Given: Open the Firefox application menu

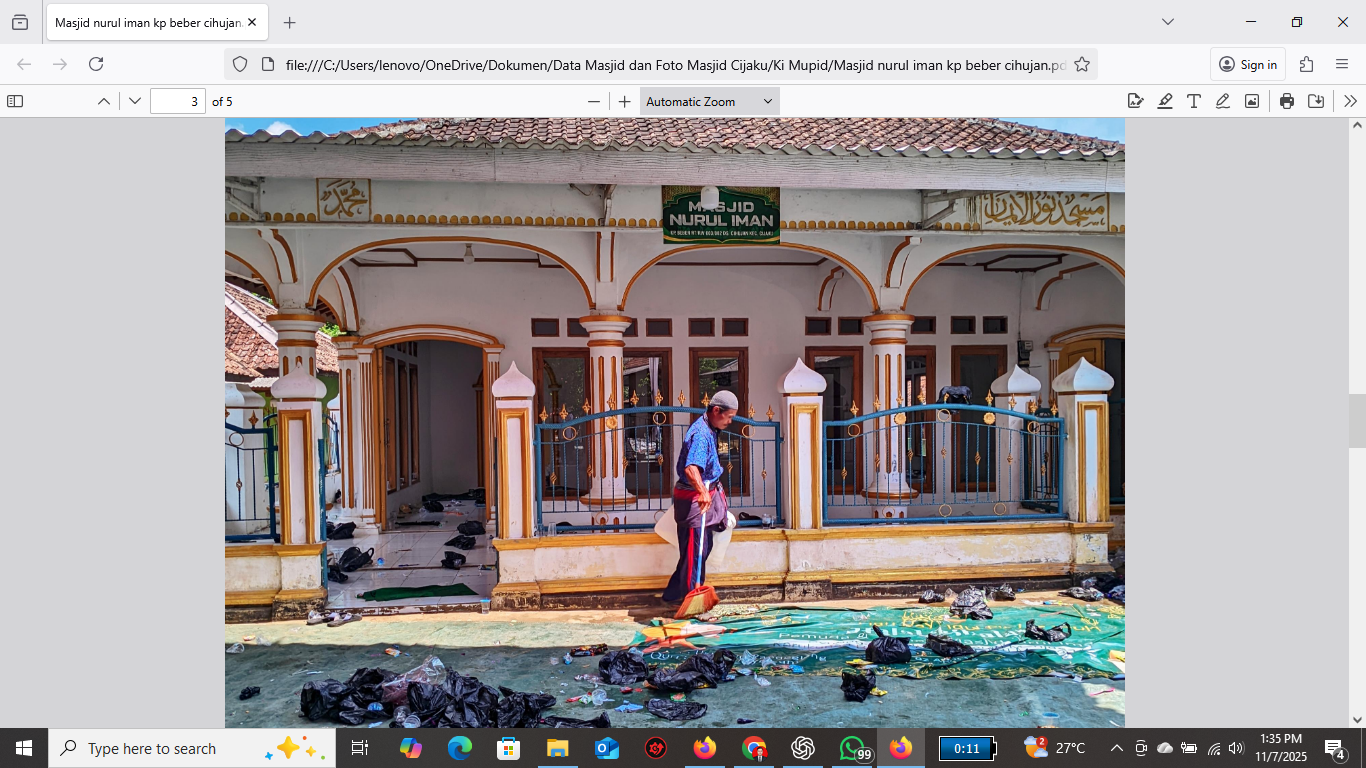Looking at the screenshot, I should [x=1342, y=64].
